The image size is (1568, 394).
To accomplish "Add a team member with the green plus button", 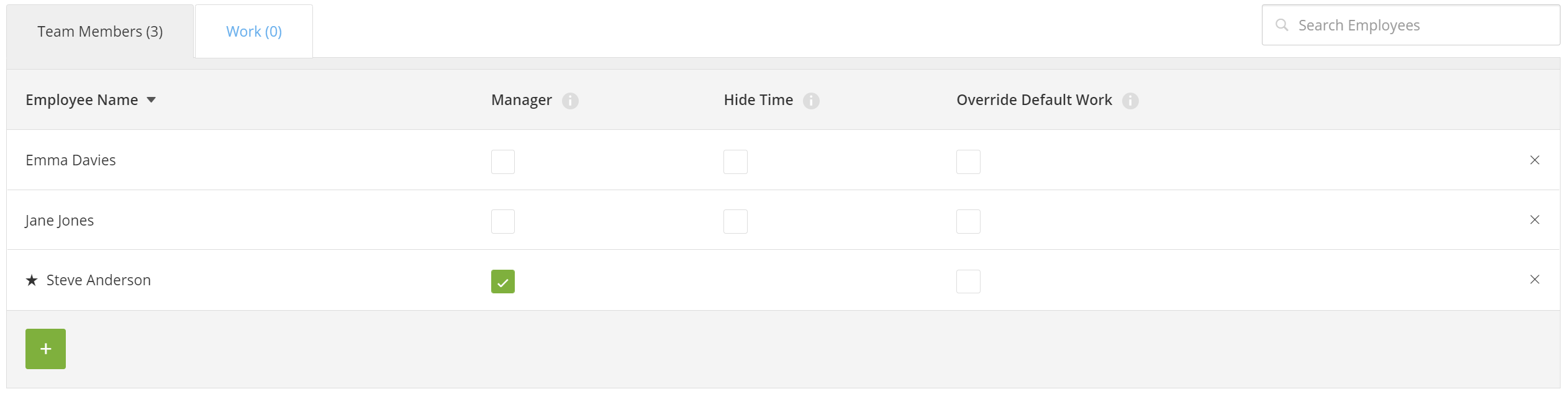I will [x=45, y=349].
